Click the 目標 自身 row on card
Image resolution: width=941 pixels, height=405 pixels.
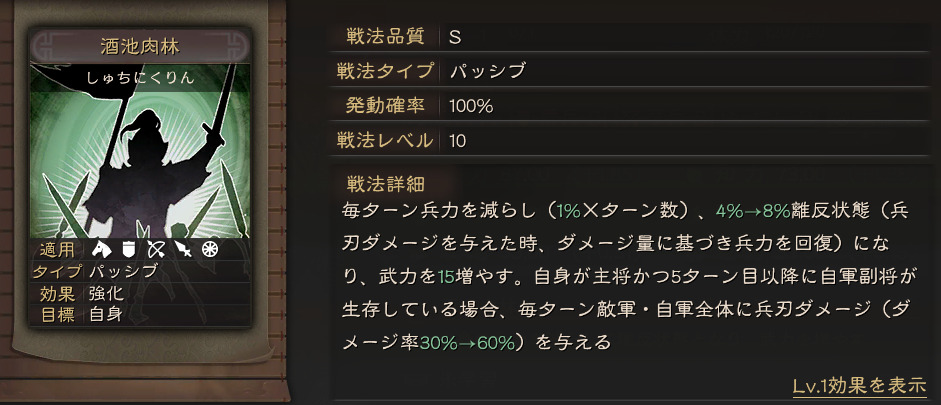pyautogui.click(x=140, y=313)
